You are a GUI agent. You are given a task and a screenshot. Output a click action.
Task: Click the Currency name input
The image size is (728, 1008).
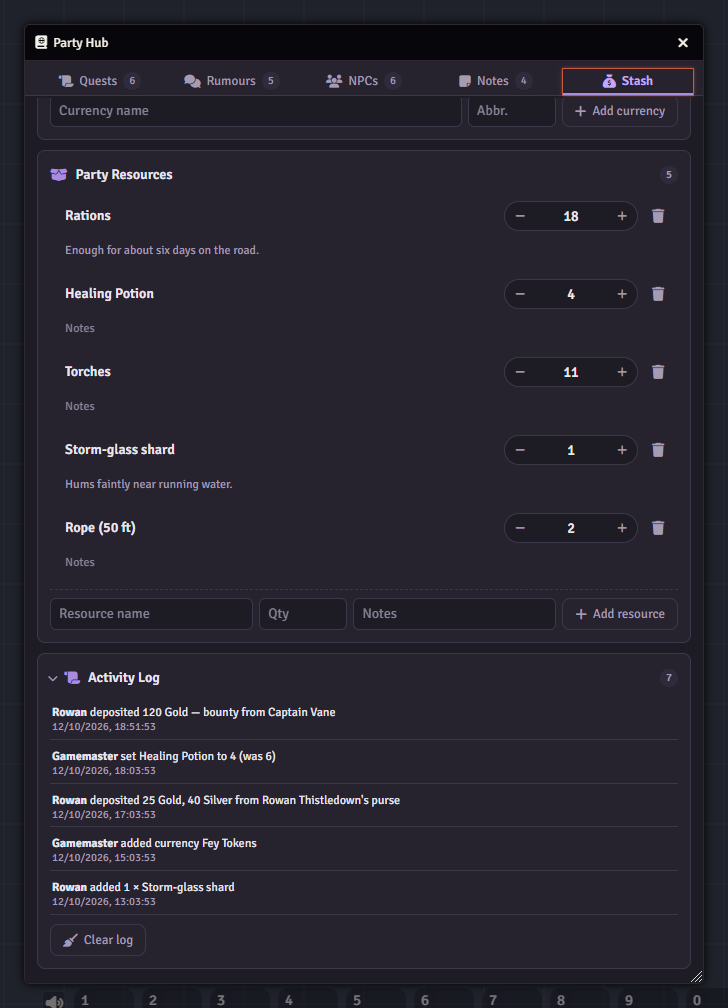256,111
